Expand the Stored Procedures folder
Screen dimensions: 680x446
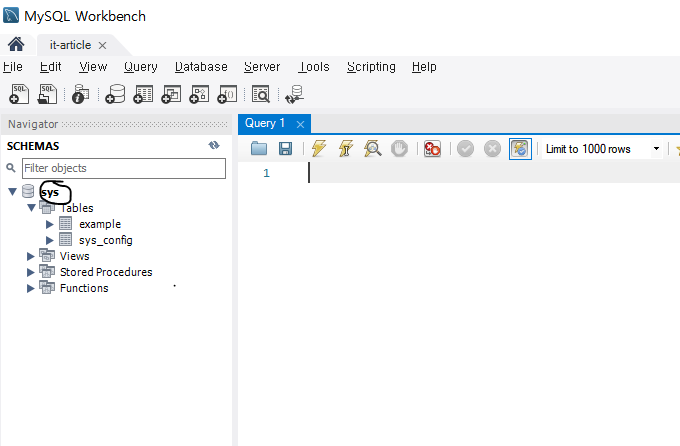[30, 272]
